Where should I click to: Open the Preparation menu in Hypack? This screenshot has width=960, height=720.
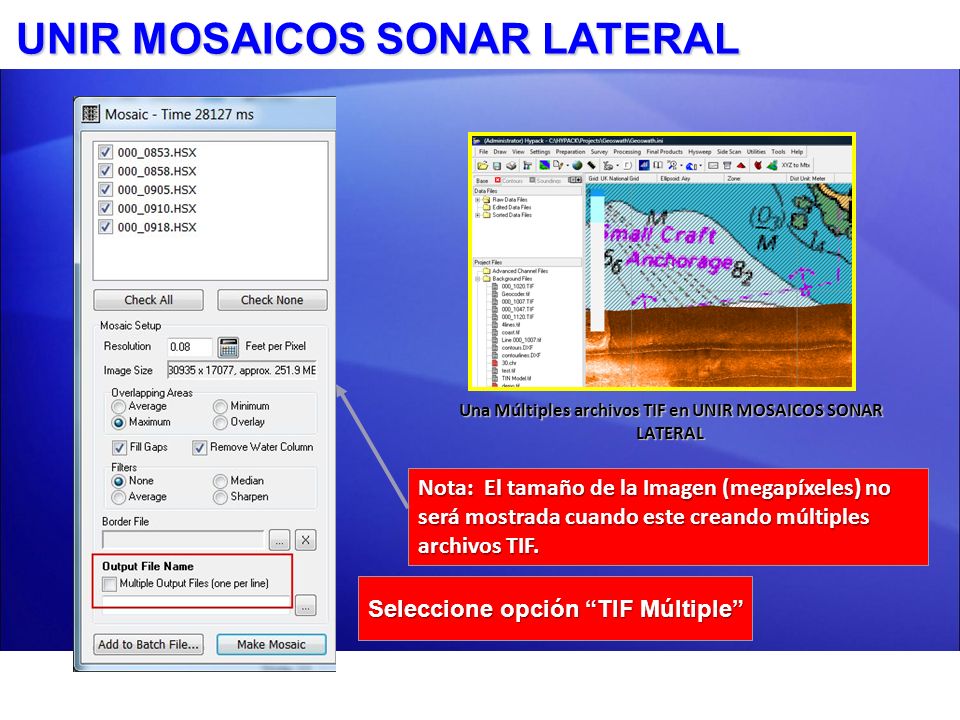point(571,152)
